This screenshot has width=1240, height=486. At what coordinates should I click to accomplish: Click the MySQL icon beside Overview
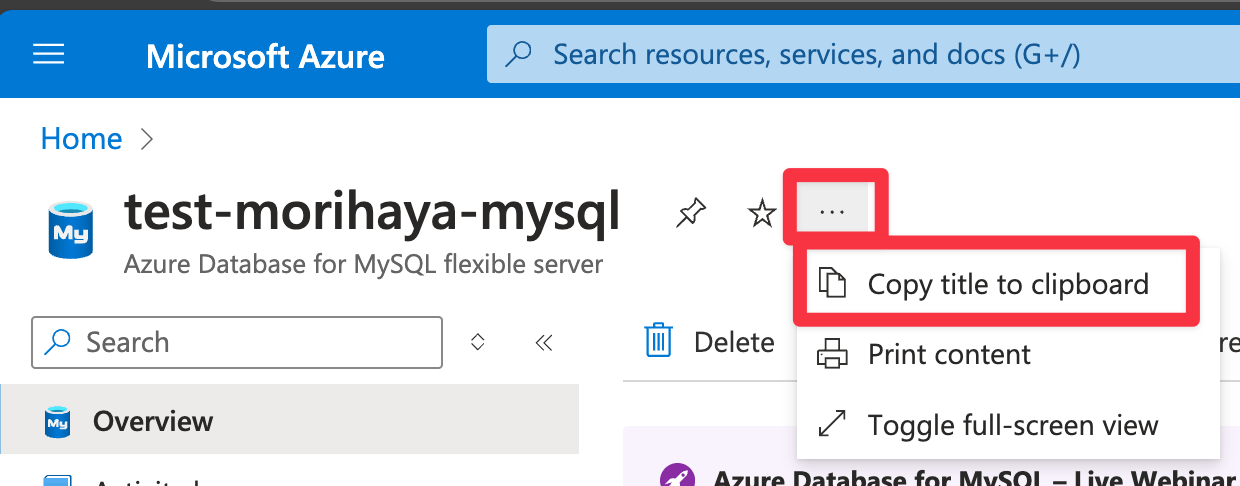pos(58,422)
